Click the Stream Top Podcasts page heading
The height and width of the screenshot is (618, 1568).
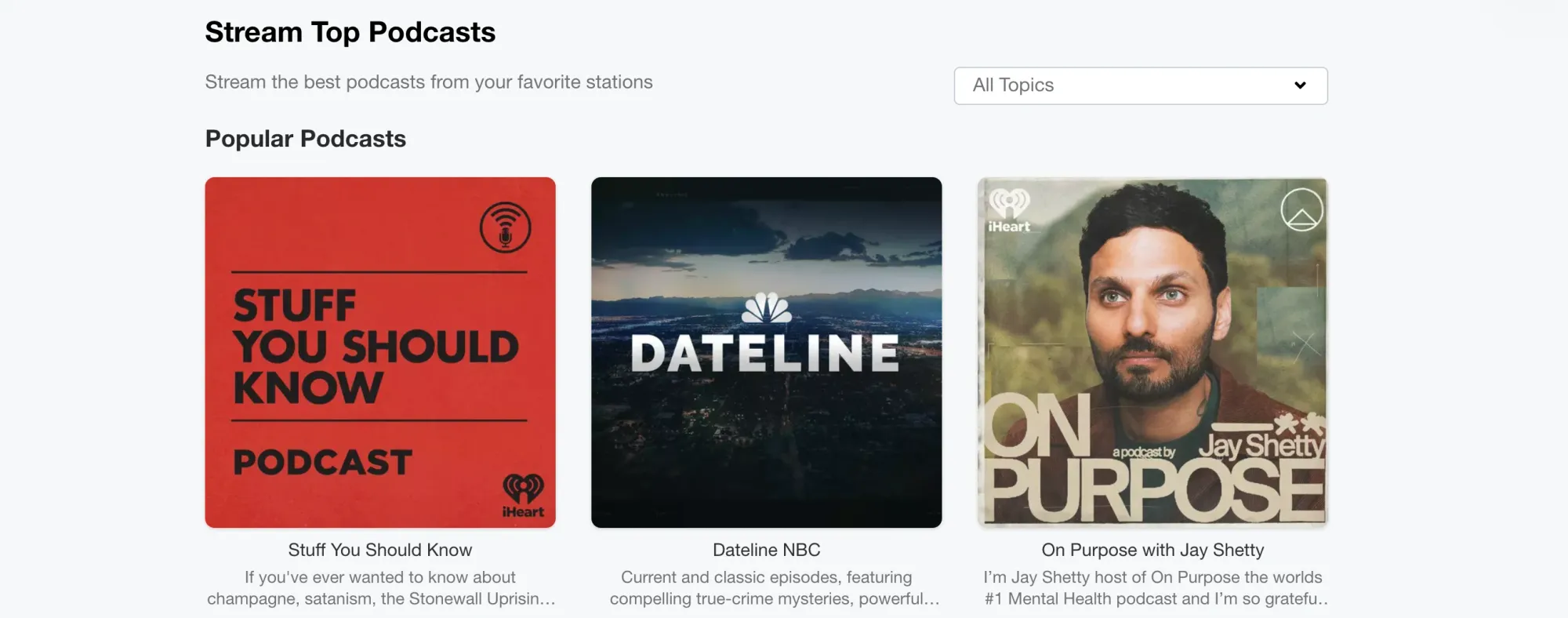[x=350, y=32]
